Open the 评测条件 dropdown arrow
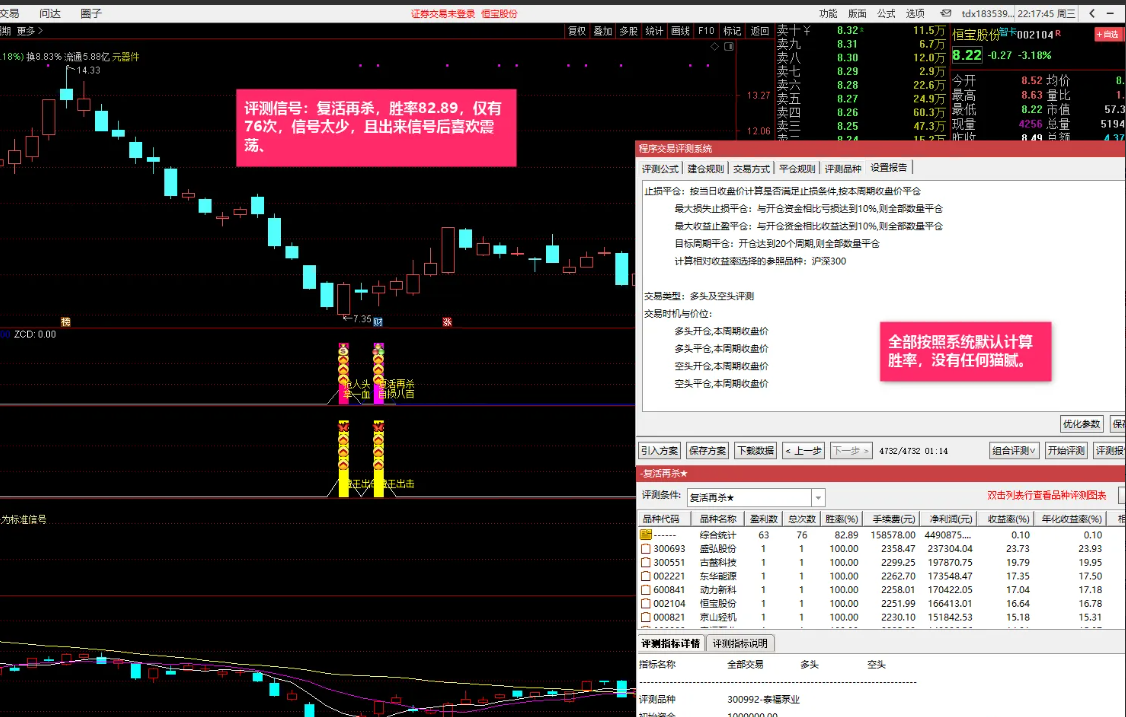The image size is (1126, 717). pos(818,497)
